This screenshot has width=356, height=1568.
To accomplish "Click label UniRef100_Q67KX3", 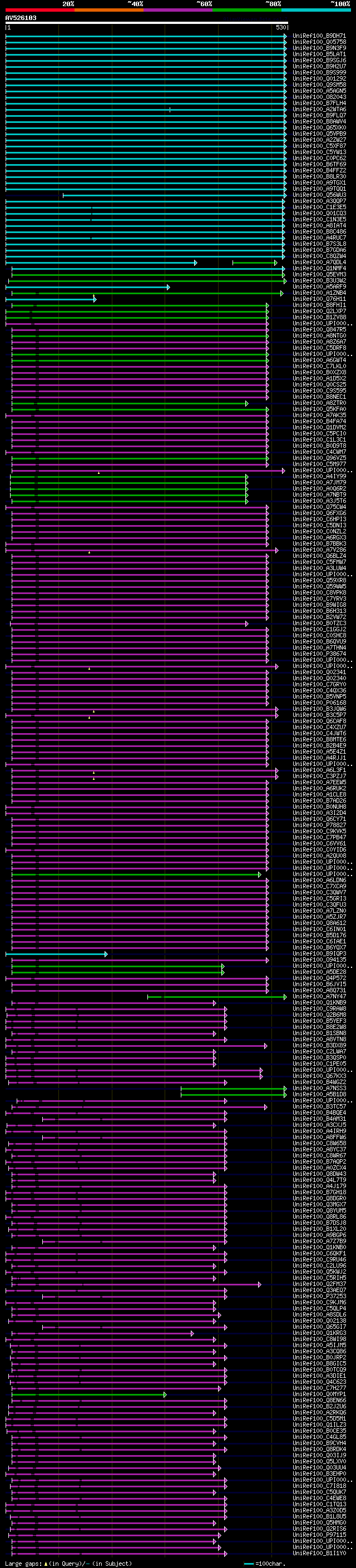I will click(319, 1076).
